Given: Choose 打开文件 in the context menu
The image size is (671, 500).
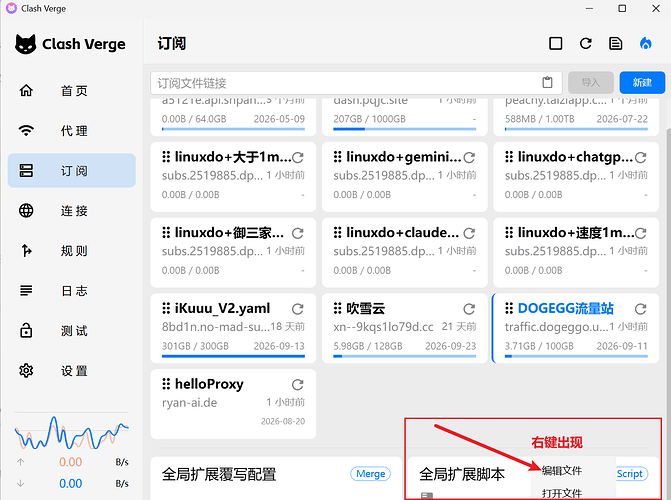Looking at the screenshot, I should pos(562,493).
